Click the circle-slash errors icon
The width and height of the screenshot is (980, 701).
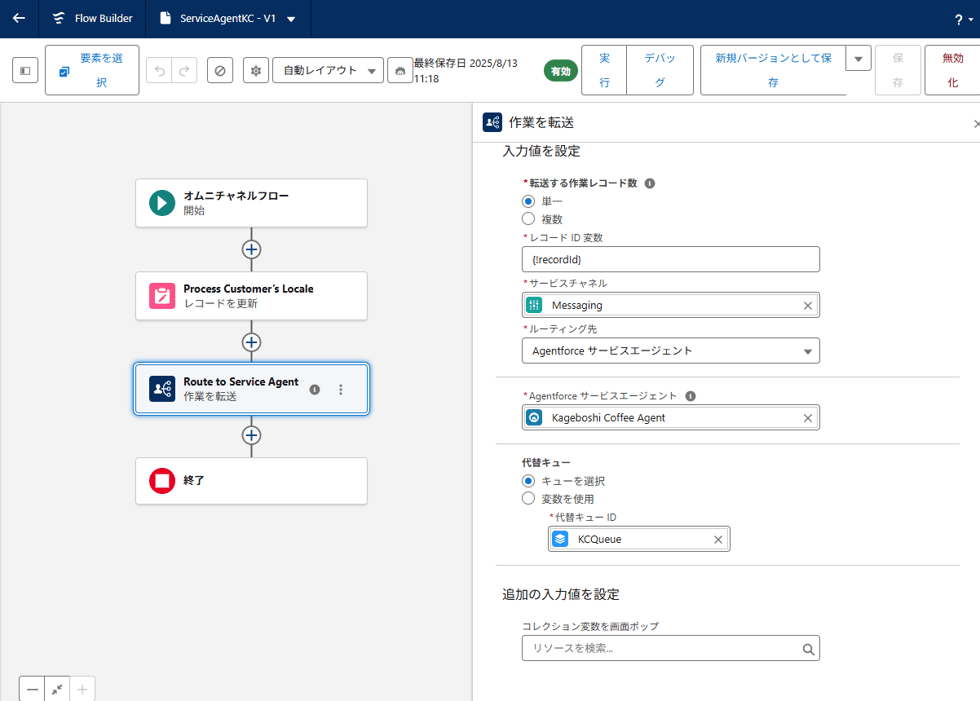coord(220,71)
